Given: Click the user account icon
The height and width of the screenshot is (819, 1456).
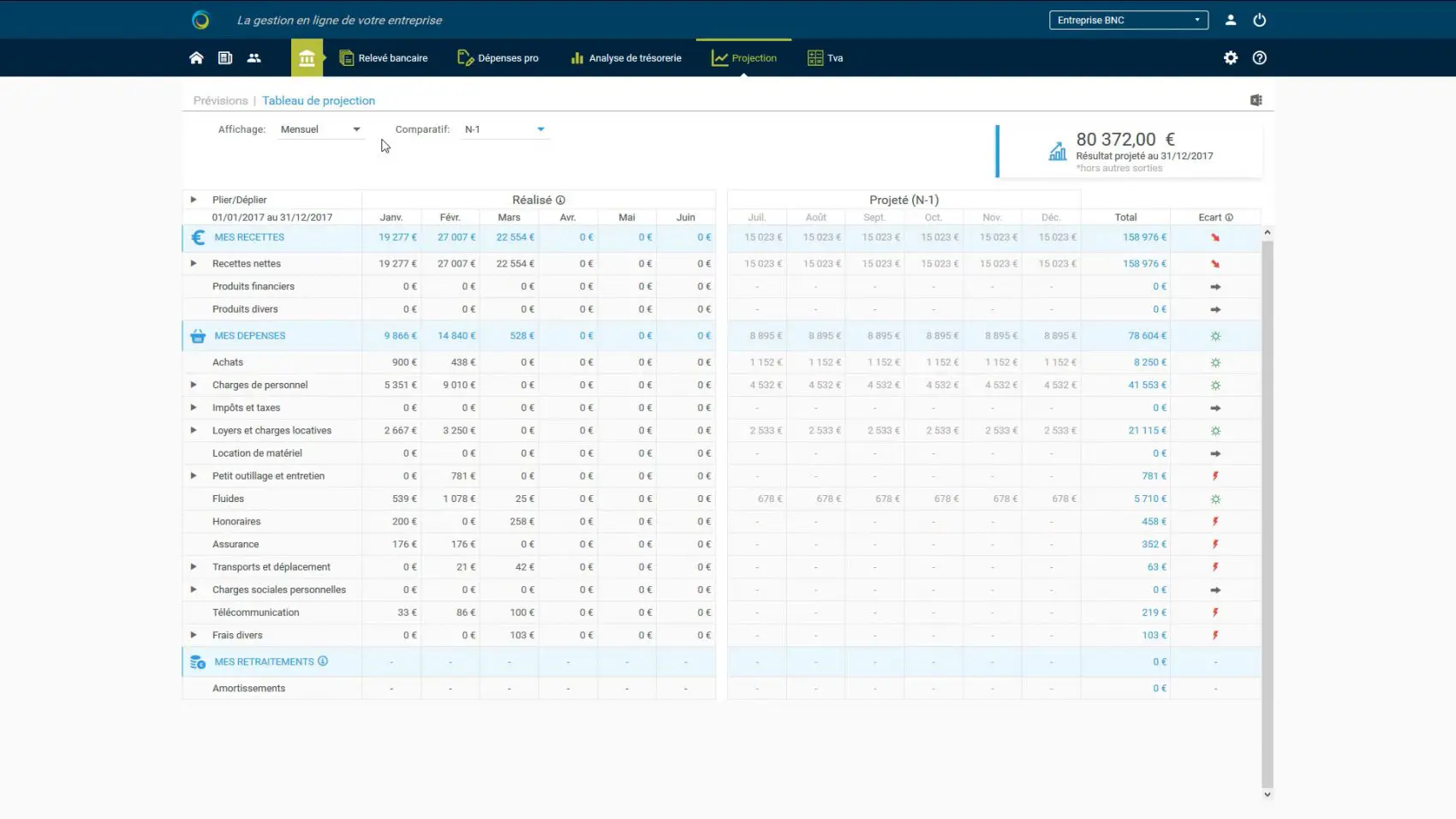Looking at the screenshot, I should [1230, 20].
